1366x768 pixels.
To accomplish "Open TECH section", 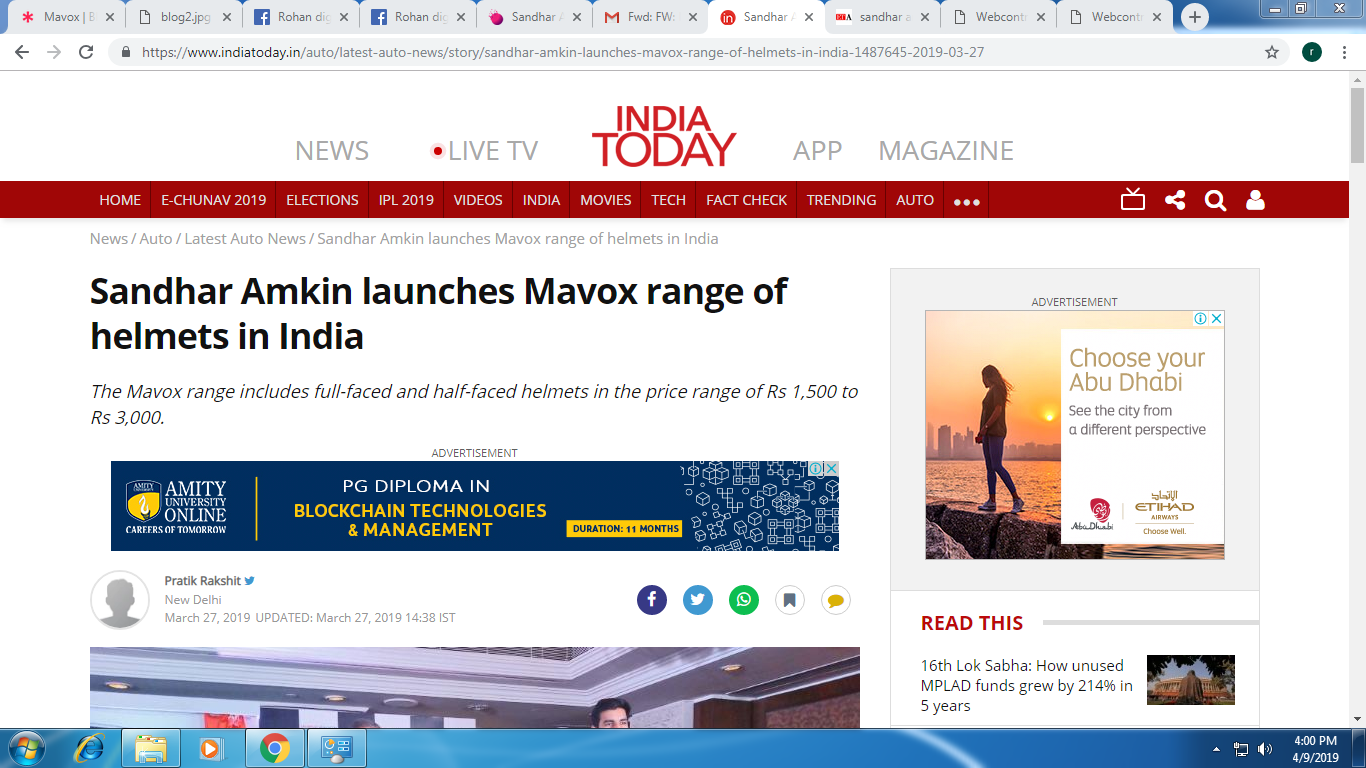I will point(668,200).
